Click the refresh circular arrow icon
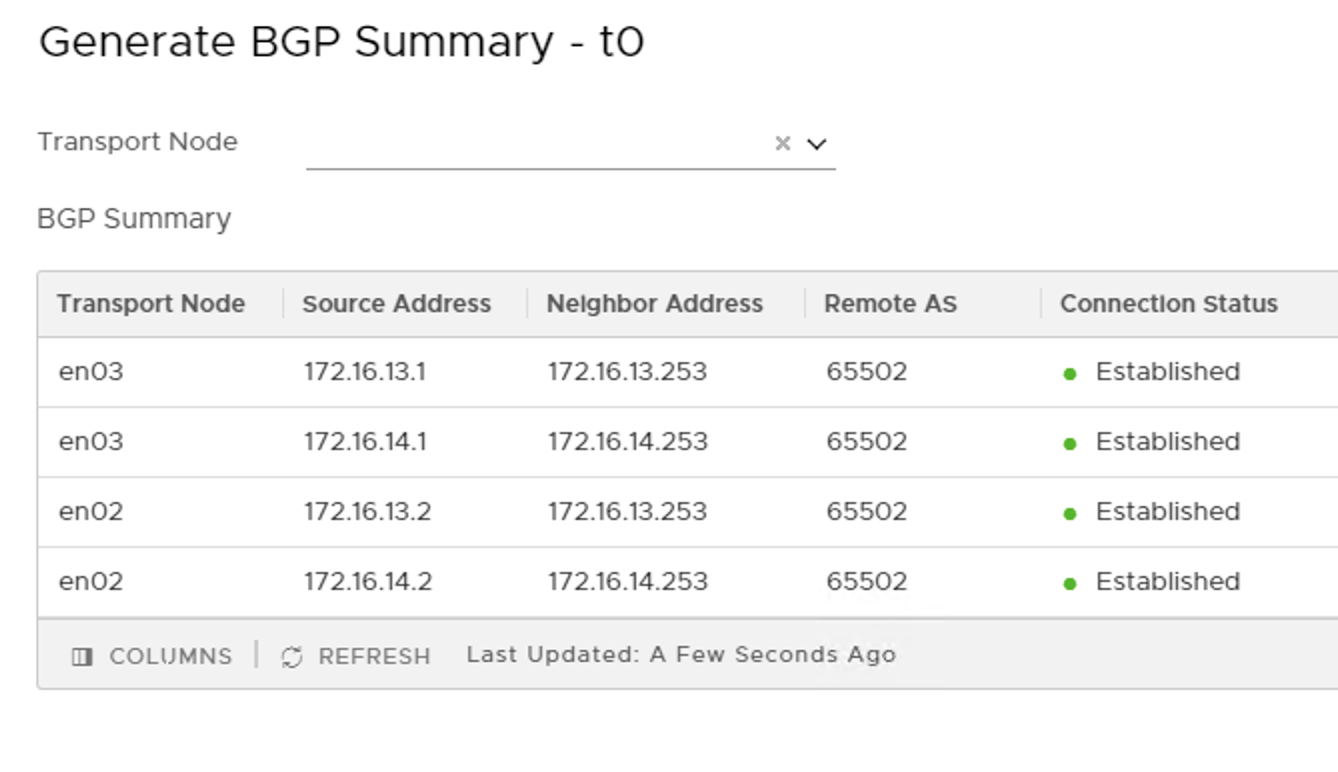 coord(292,657)
